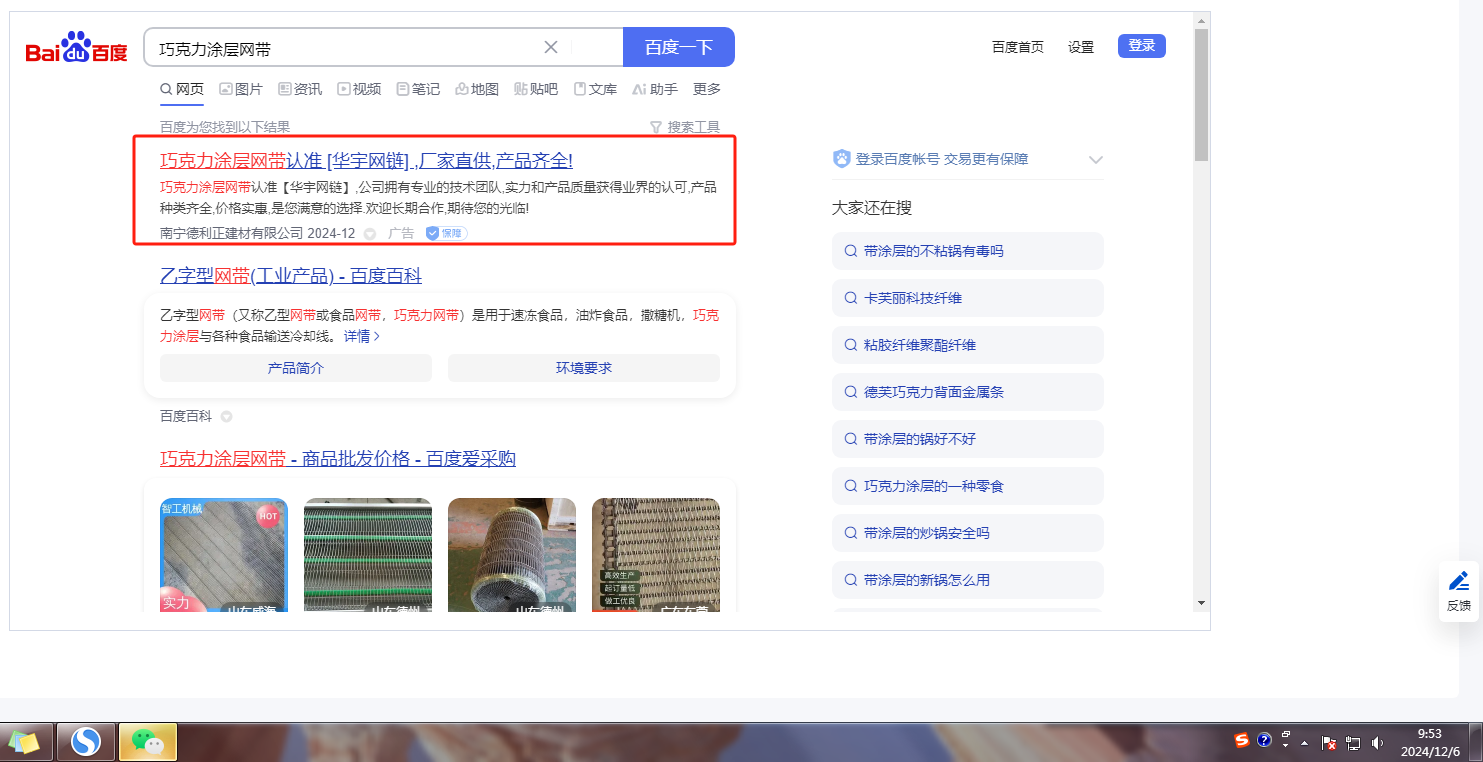
Task: Open the thumbnail labeled 高效生产
Action: point(656,555)
